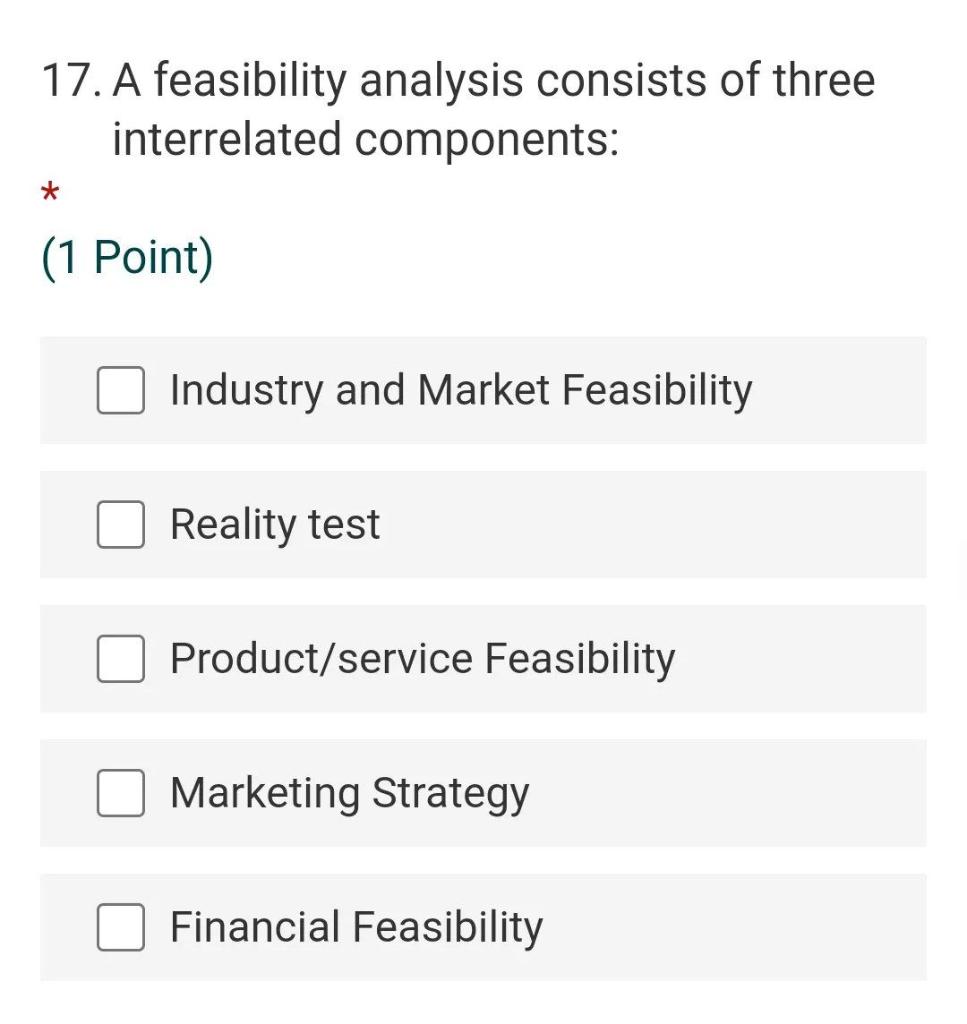This screenshot has height=1024, width=967.
Task: Click blank right side of Reality test row
Action: 700,525
